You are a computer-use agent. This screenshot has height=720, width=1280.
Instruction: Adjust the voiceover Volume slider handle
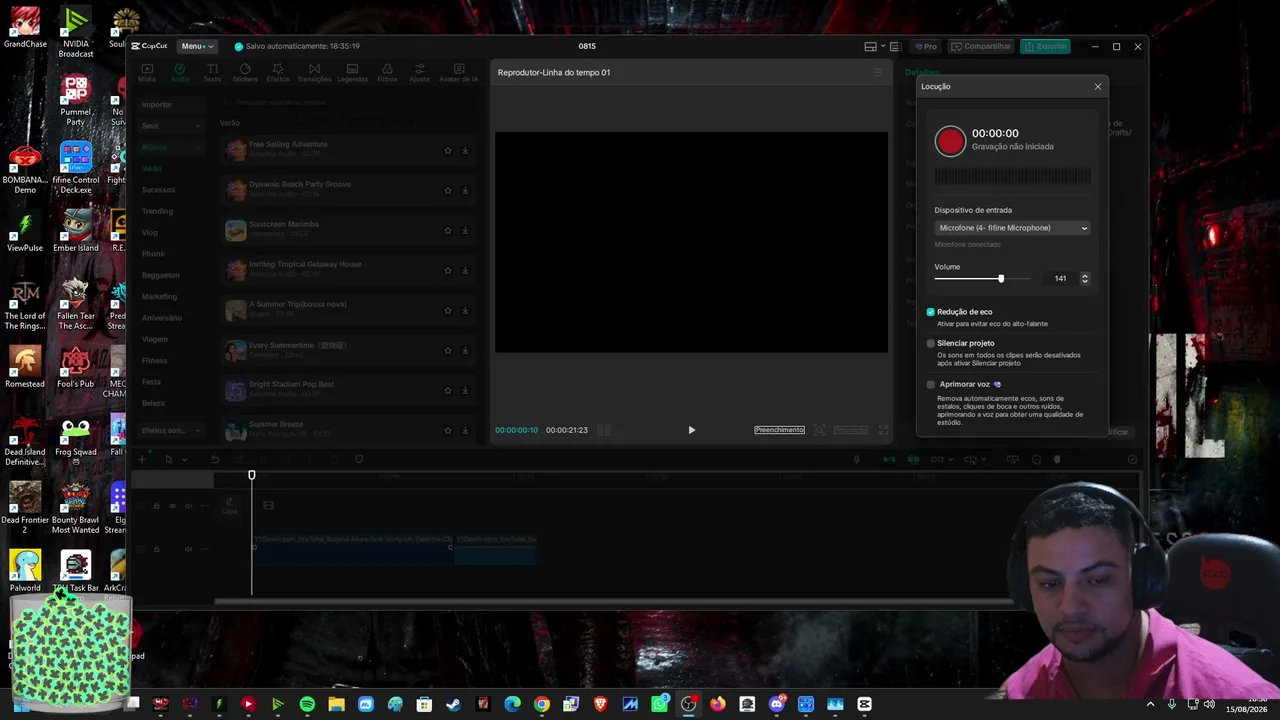click(1001, 278)
